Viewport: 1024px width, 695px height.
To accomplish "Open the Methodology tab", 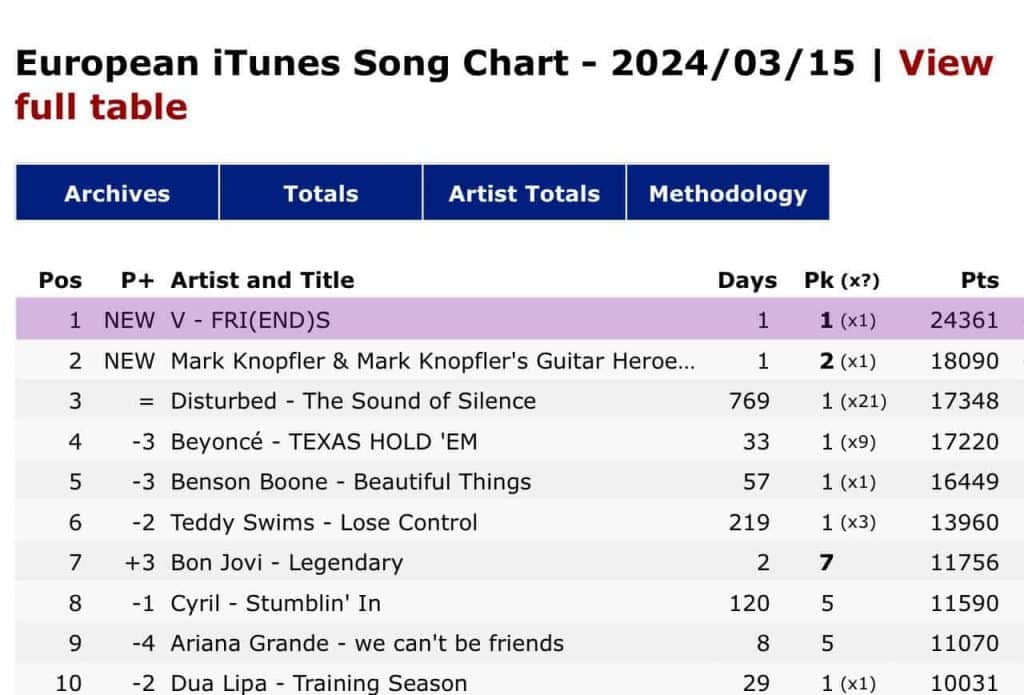I will (727, 194).
